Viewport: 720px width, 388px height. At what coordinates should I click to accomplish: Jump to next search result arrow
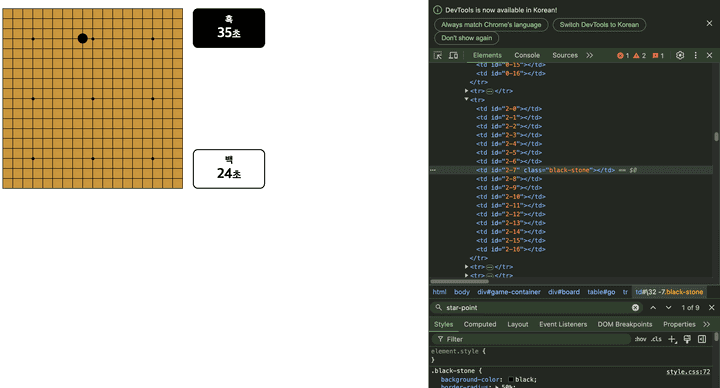[x=669, y=308]
